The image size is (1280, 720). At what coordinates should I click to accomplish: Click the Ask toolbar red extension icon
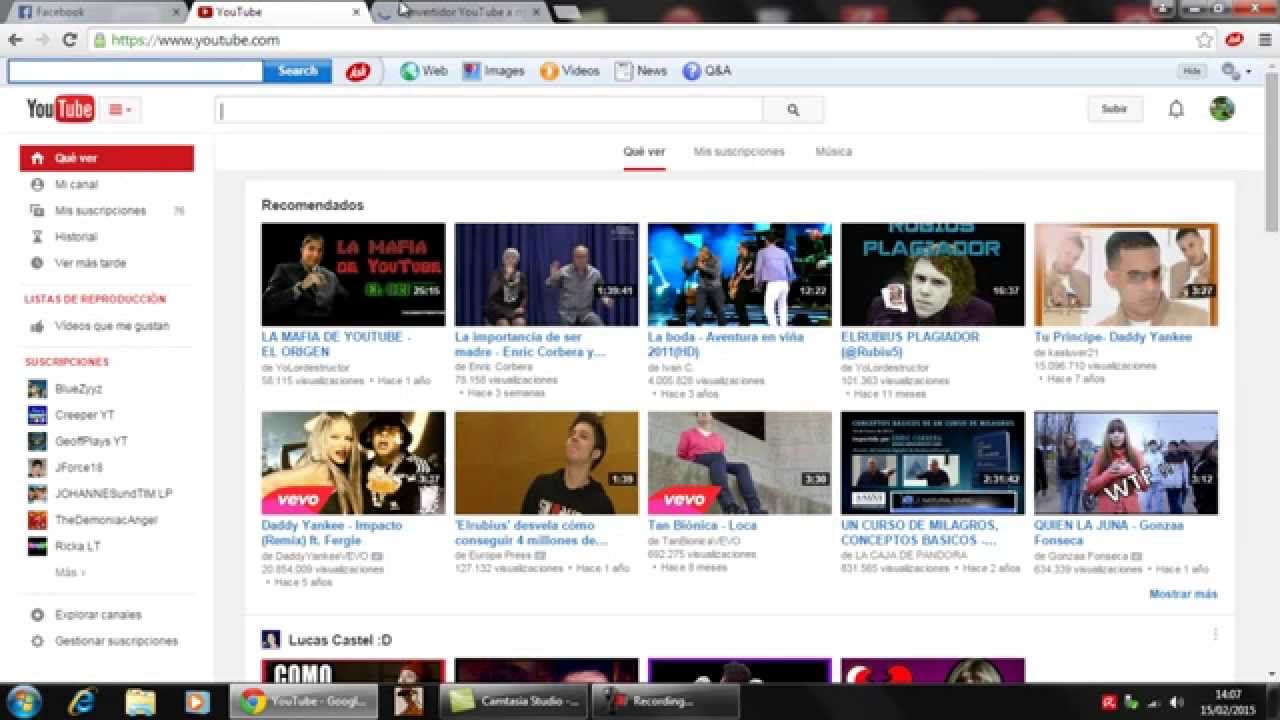(1235, 40)
